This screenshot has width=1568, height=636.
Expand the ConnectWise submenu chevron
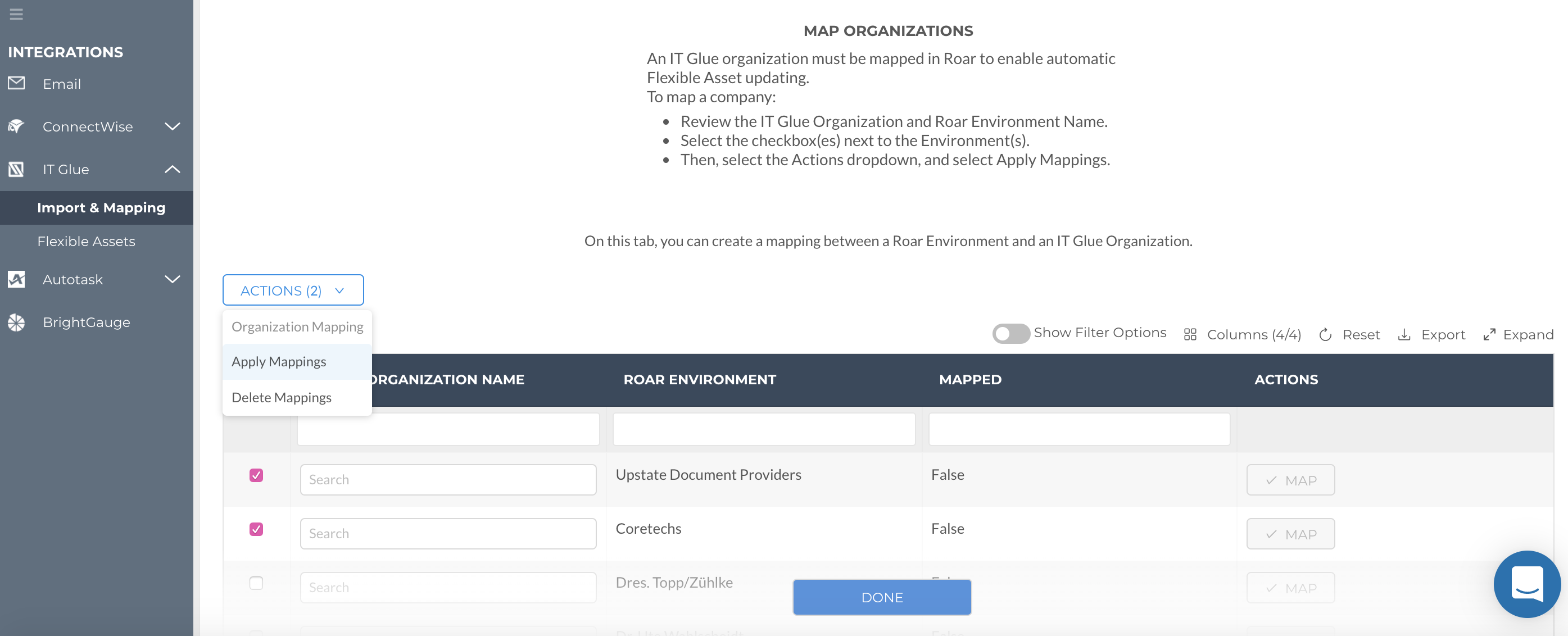click(x=173, y=126)
